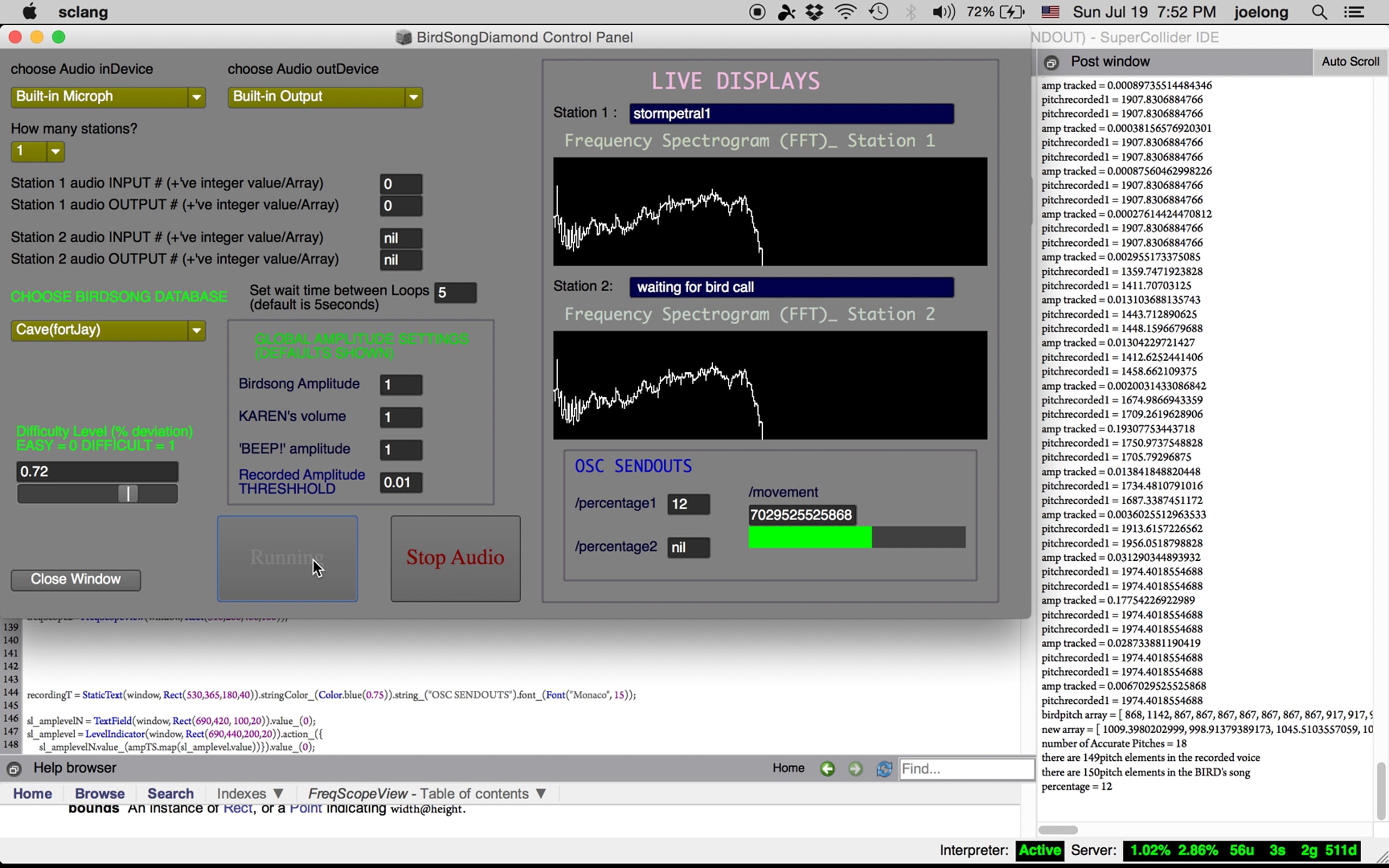Toggle Auto Scroll in Post window

[1350, 61]
